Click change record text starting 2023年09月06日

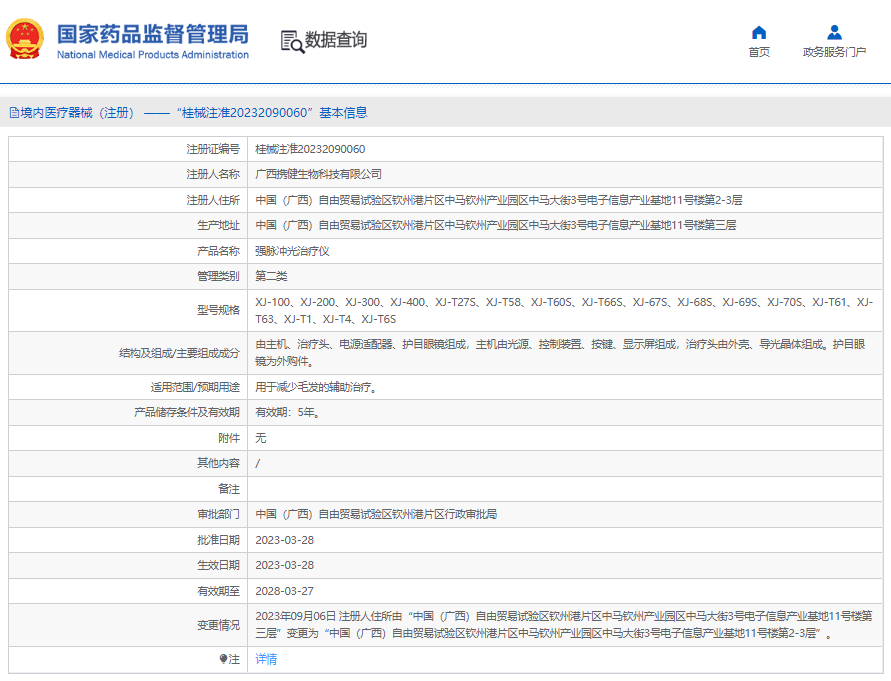coord(564,625)
